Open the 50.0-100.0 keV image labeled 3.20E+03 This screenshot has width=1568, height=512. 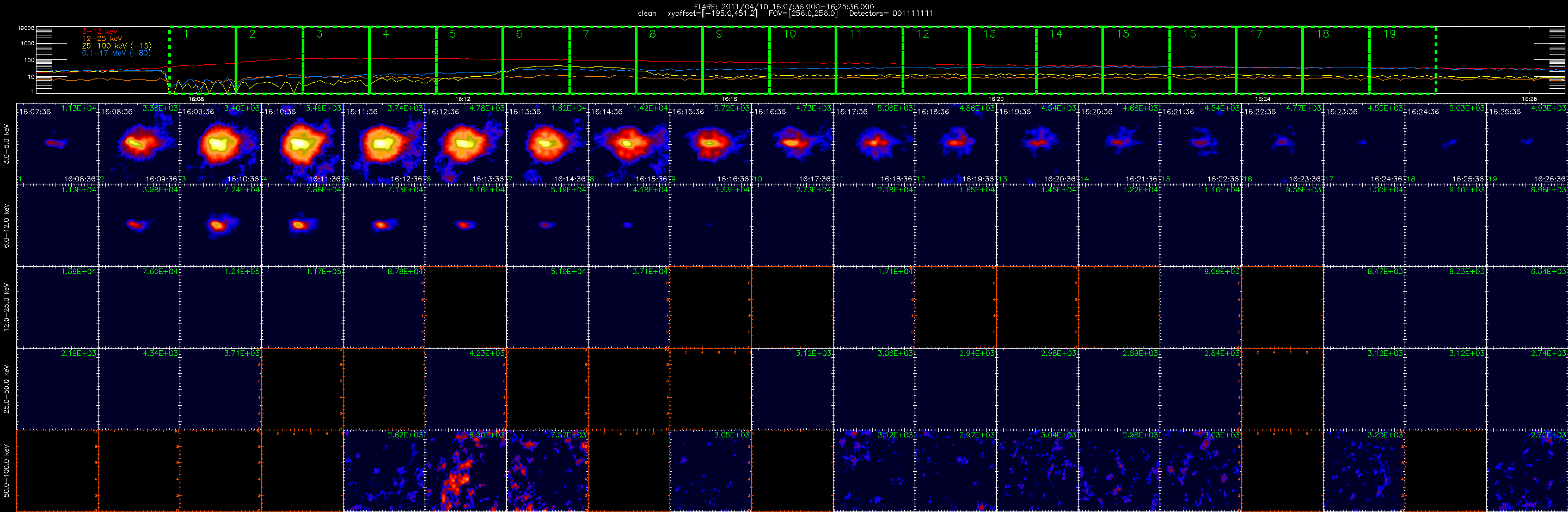[1364, 471]
